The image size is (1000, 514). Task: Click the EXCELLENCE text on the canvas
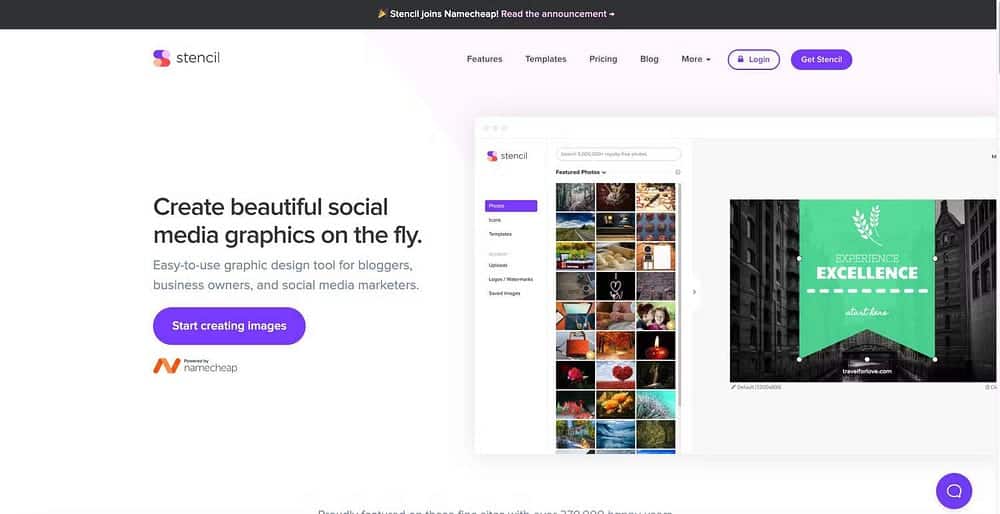coord(867,274)
